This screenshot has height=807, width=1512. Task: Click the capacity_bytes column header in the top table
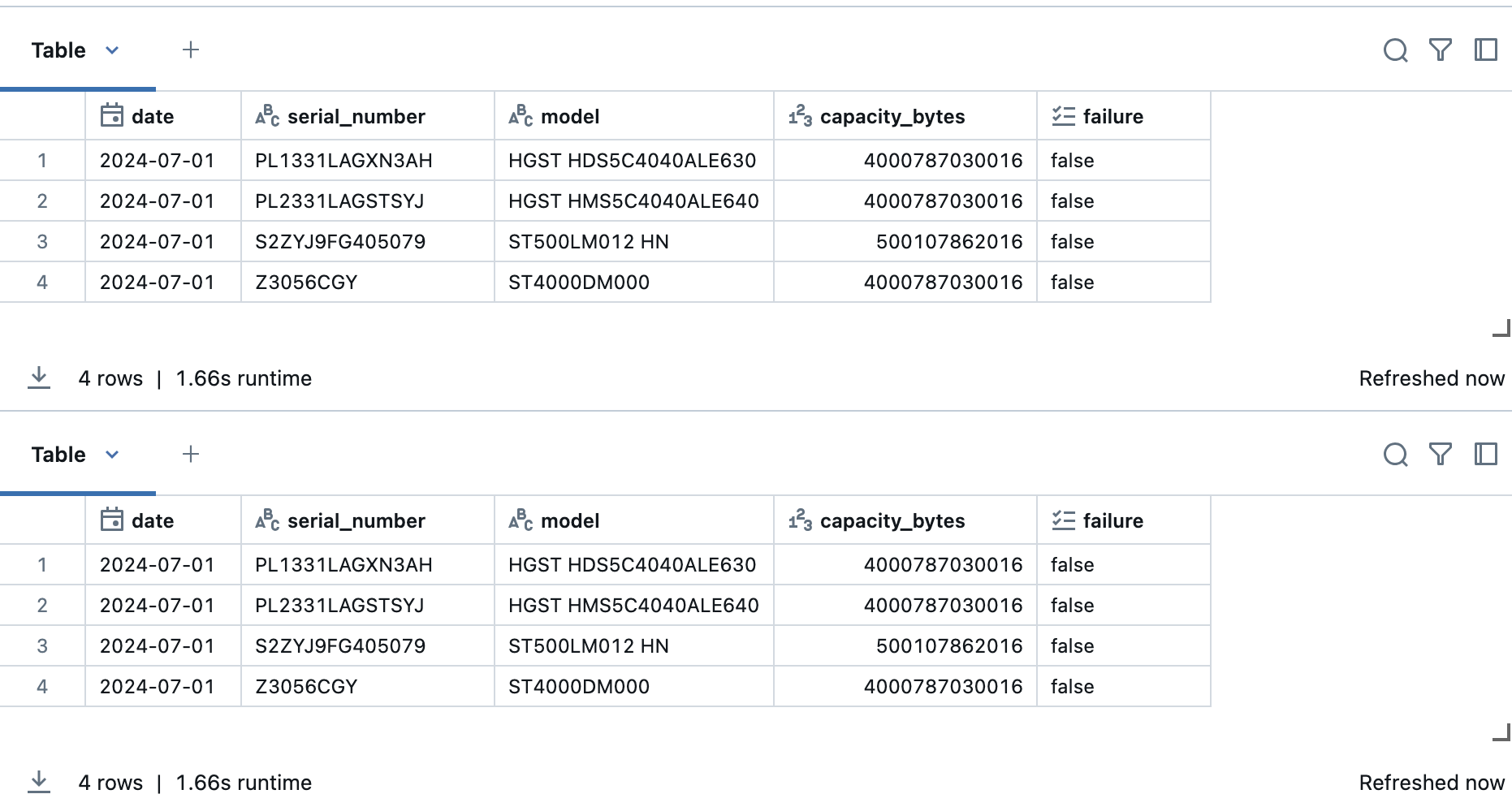pos(892,117)
